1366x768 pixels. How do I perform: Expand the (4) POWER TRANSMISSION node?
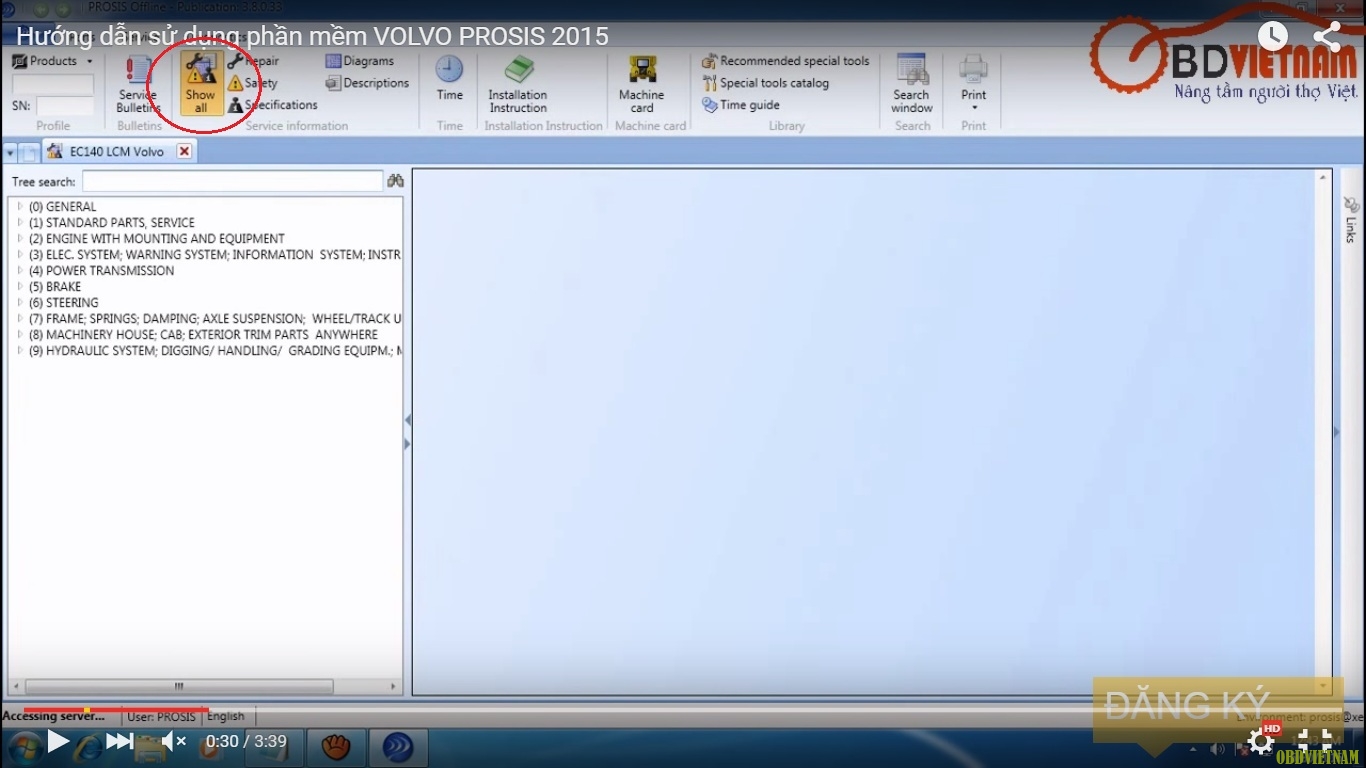20,271
